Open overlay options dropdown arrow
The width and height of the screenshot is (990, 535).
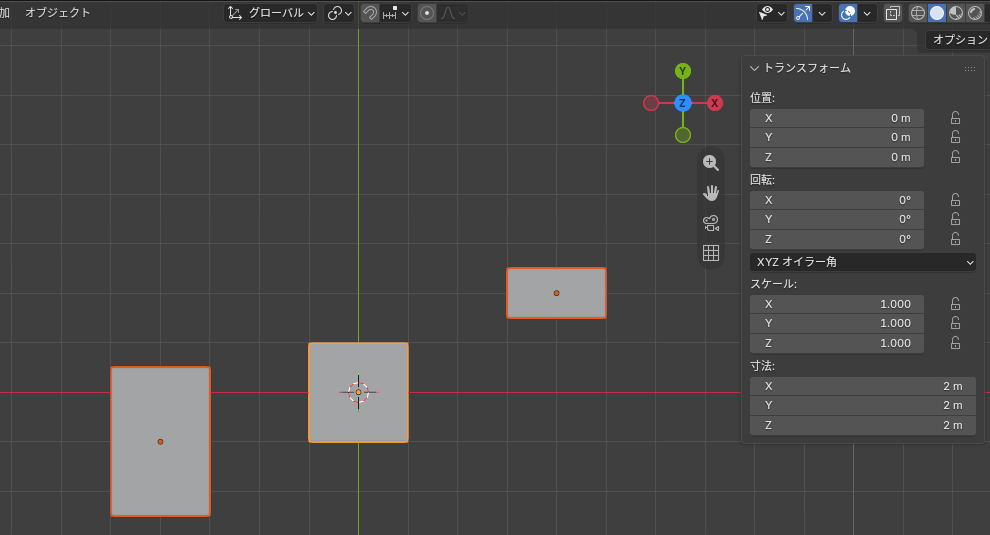(867, 13)
